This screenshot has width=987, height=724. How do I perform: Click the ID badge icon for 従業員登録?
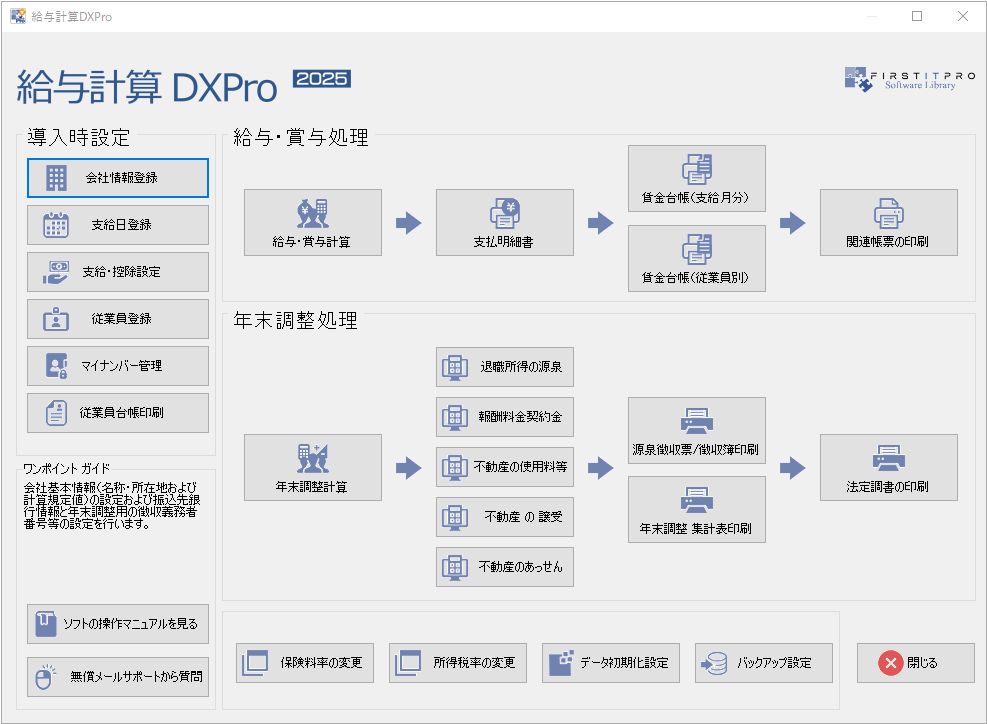pyautogui.click(x=56, y=319)
